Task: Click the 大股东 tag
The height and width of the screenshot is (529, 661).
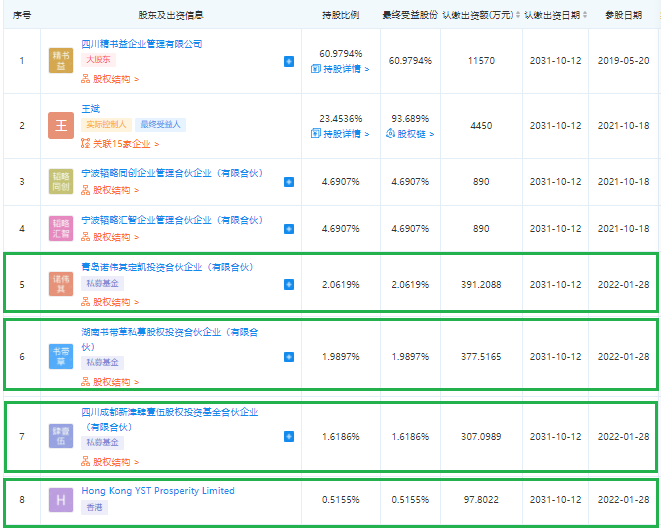Action: click(x=98, y=60)
